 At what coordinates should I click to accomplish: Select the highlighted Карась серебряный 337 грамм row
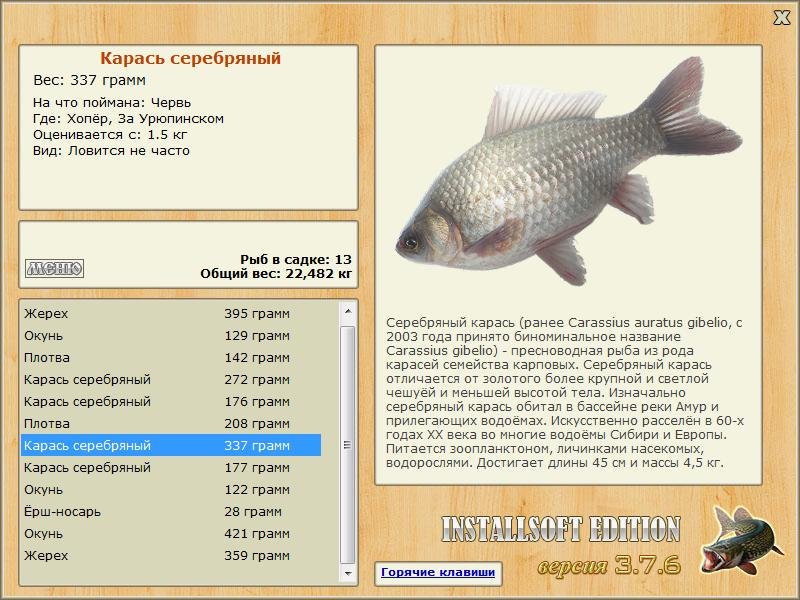point(171,445)
